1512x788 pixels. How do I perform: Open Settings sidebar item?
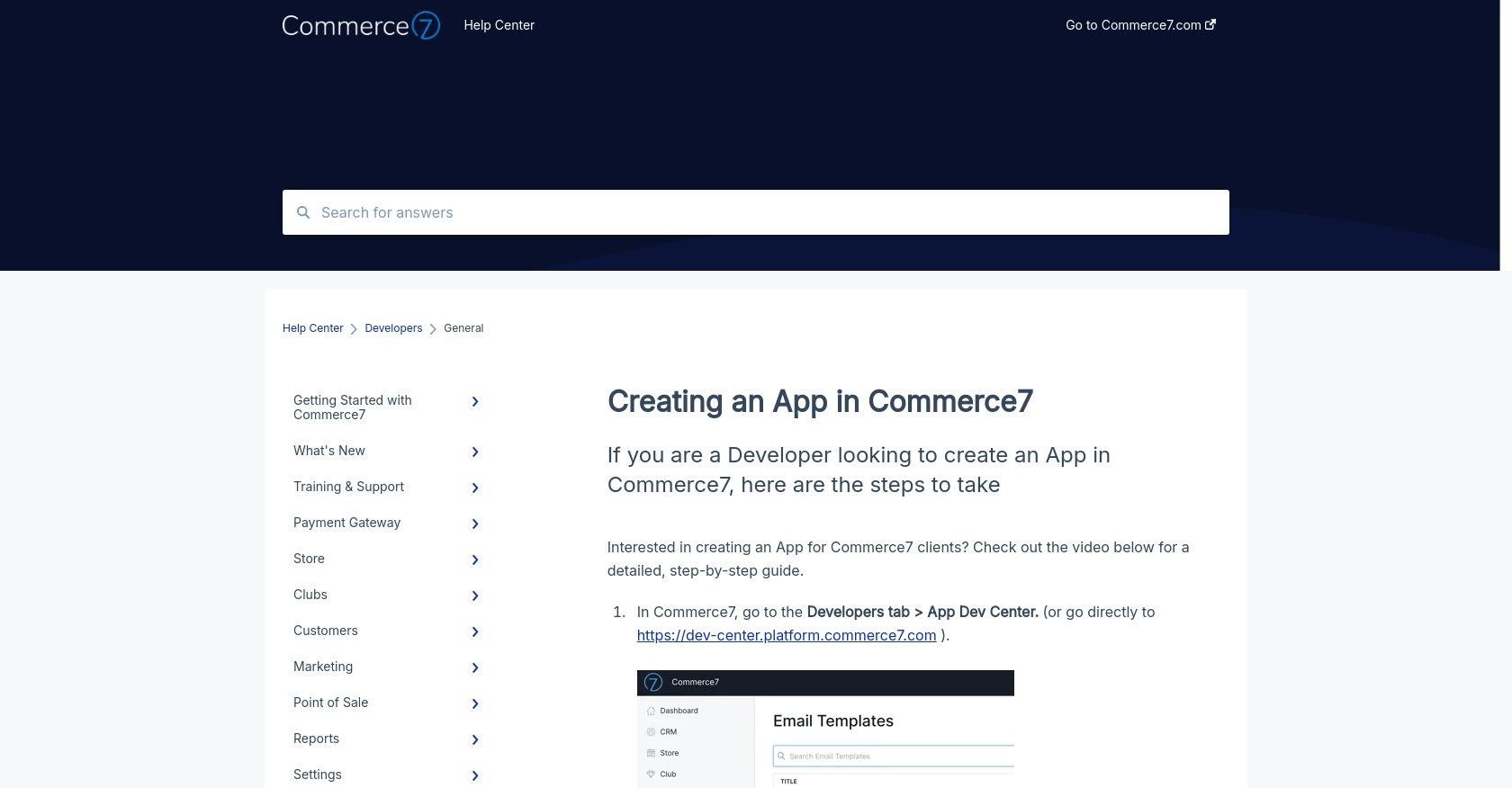318,775
